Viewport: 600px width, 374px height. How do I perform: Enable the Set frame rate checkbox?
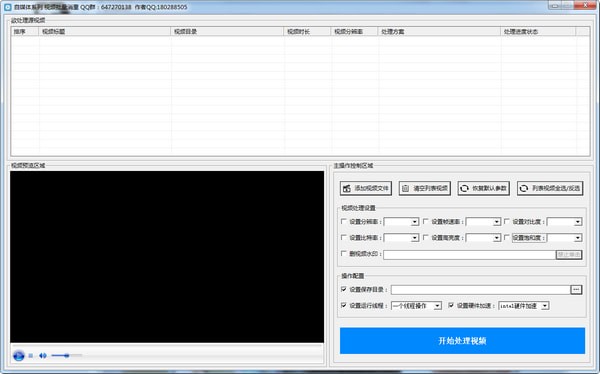(x=426, y=221)
